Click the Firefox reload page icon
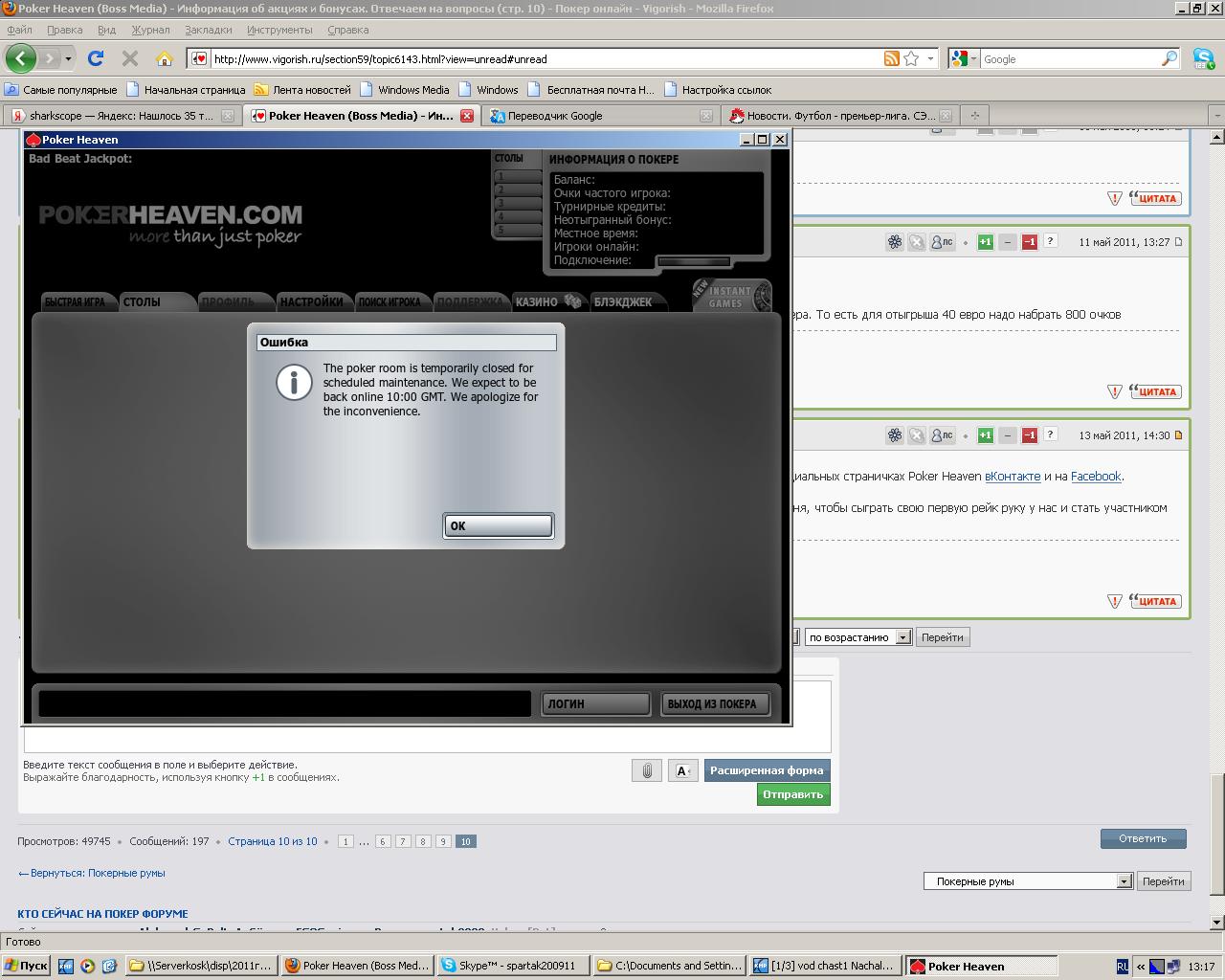Image resolution: width=1225 pixels, height=980 pixels. 96,58
